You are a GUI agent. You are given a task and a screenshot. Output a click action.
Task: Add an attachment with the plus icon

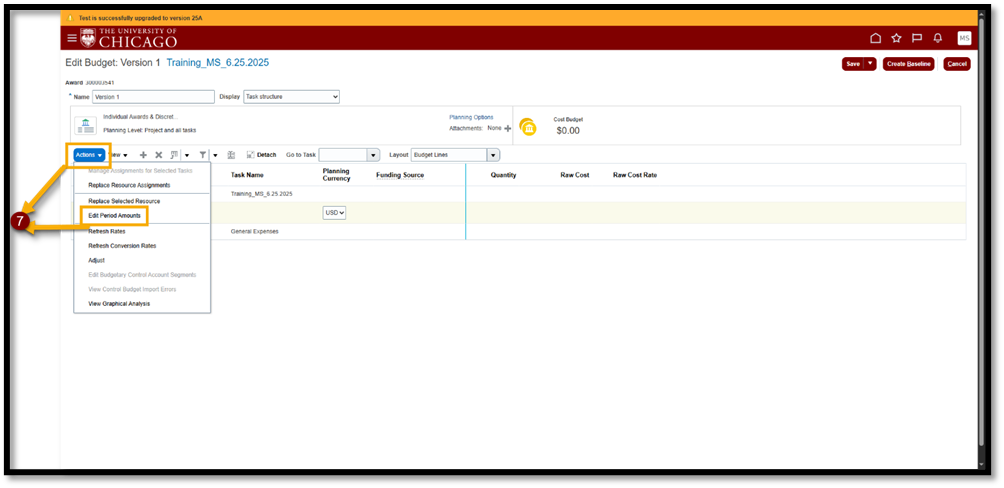tap(508, 129)
